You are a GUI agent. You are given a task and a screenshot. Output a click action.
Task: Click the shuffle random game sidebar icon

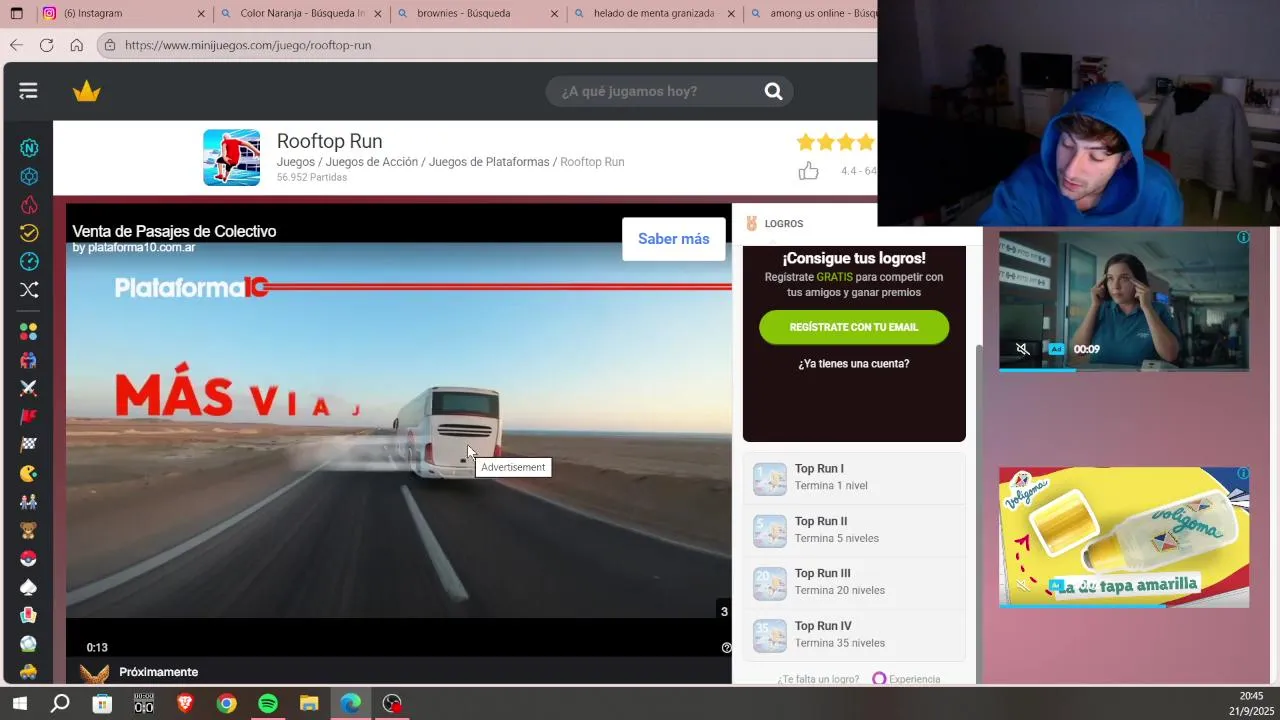(29, 290)
